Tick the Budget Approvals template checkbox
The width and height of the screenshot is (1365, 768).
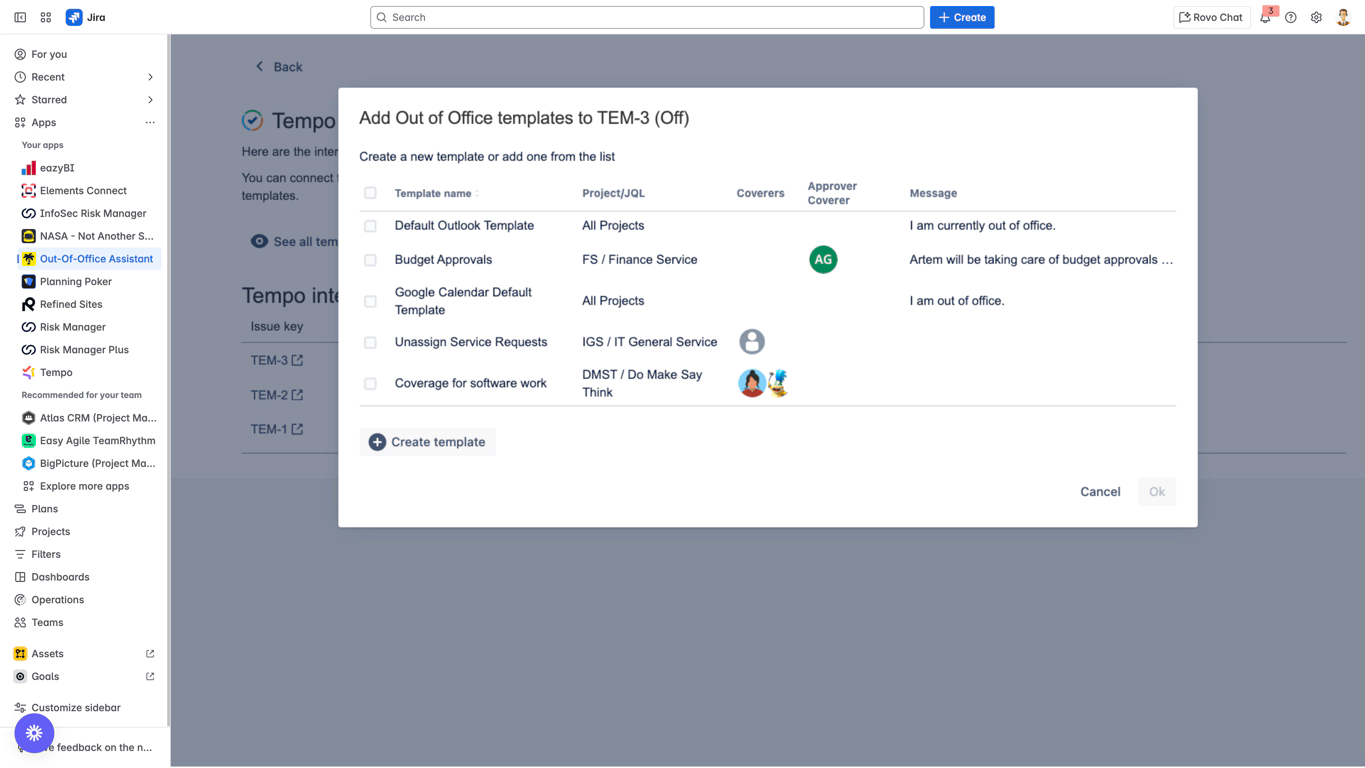[x=370, y=260]
